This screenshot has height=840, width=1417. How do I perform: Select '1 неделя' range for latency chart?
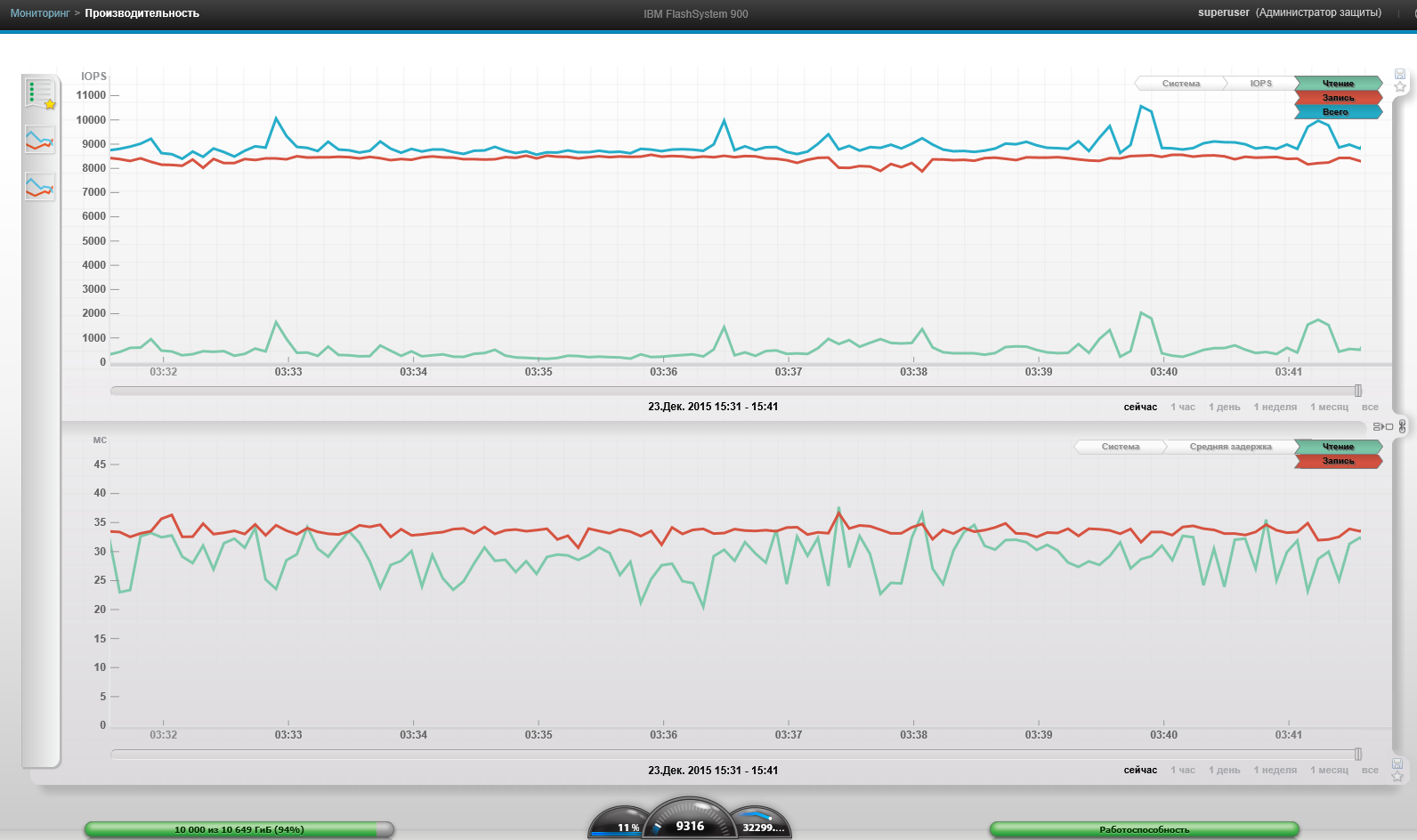click(x=1275, y=770)
